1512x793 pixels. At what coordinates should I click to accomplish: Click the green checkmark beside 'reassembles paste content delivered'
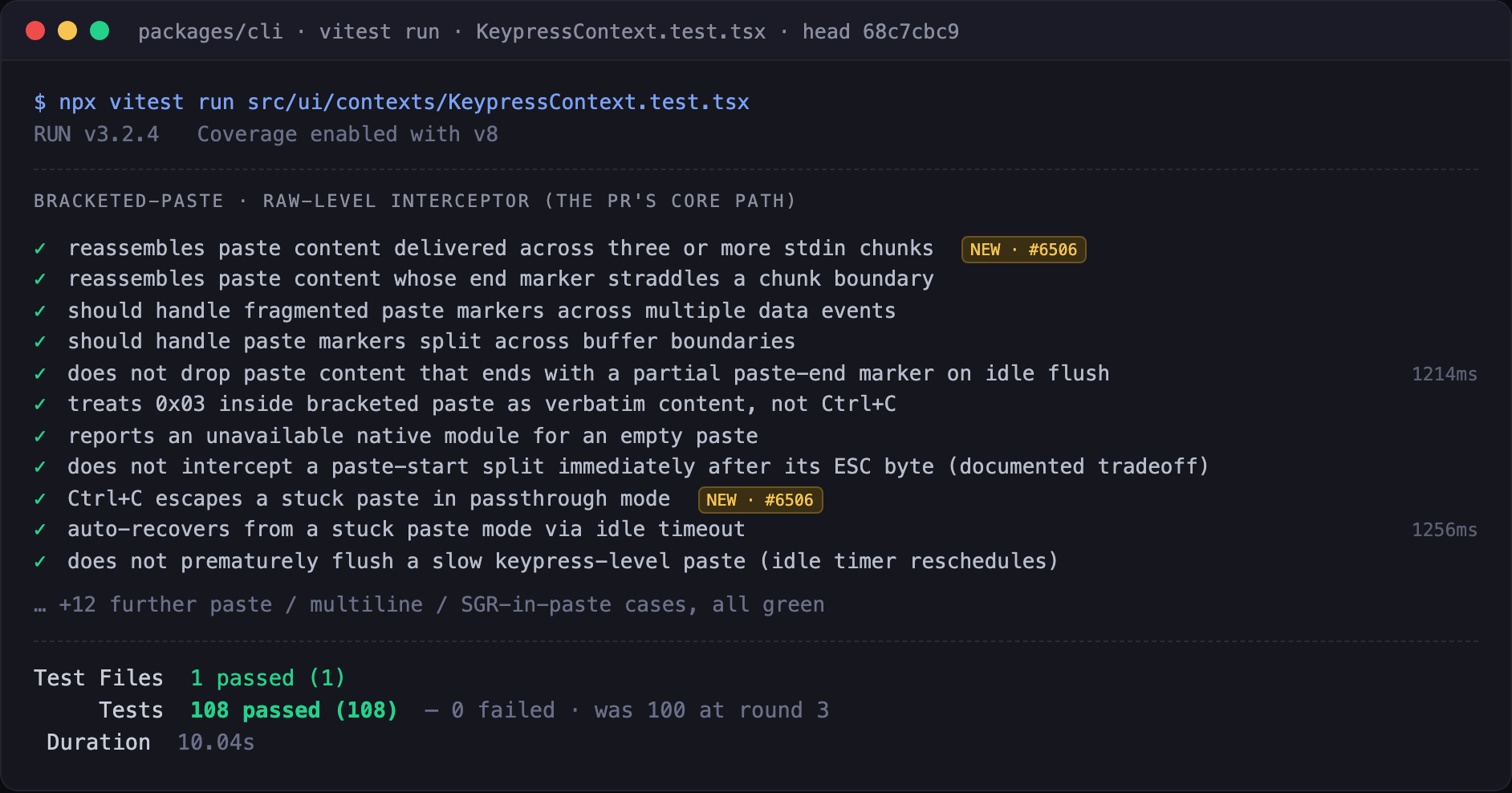click(40, 249)
